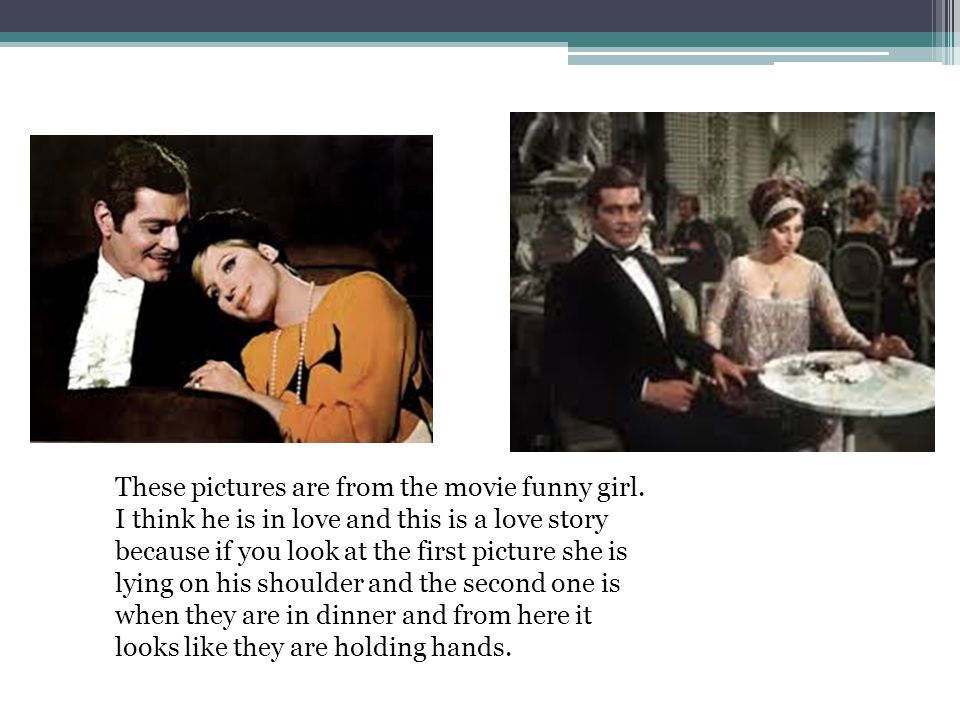Click the pearl necklace in the left photo
960x720 pixels.
(x=299, y=343)
